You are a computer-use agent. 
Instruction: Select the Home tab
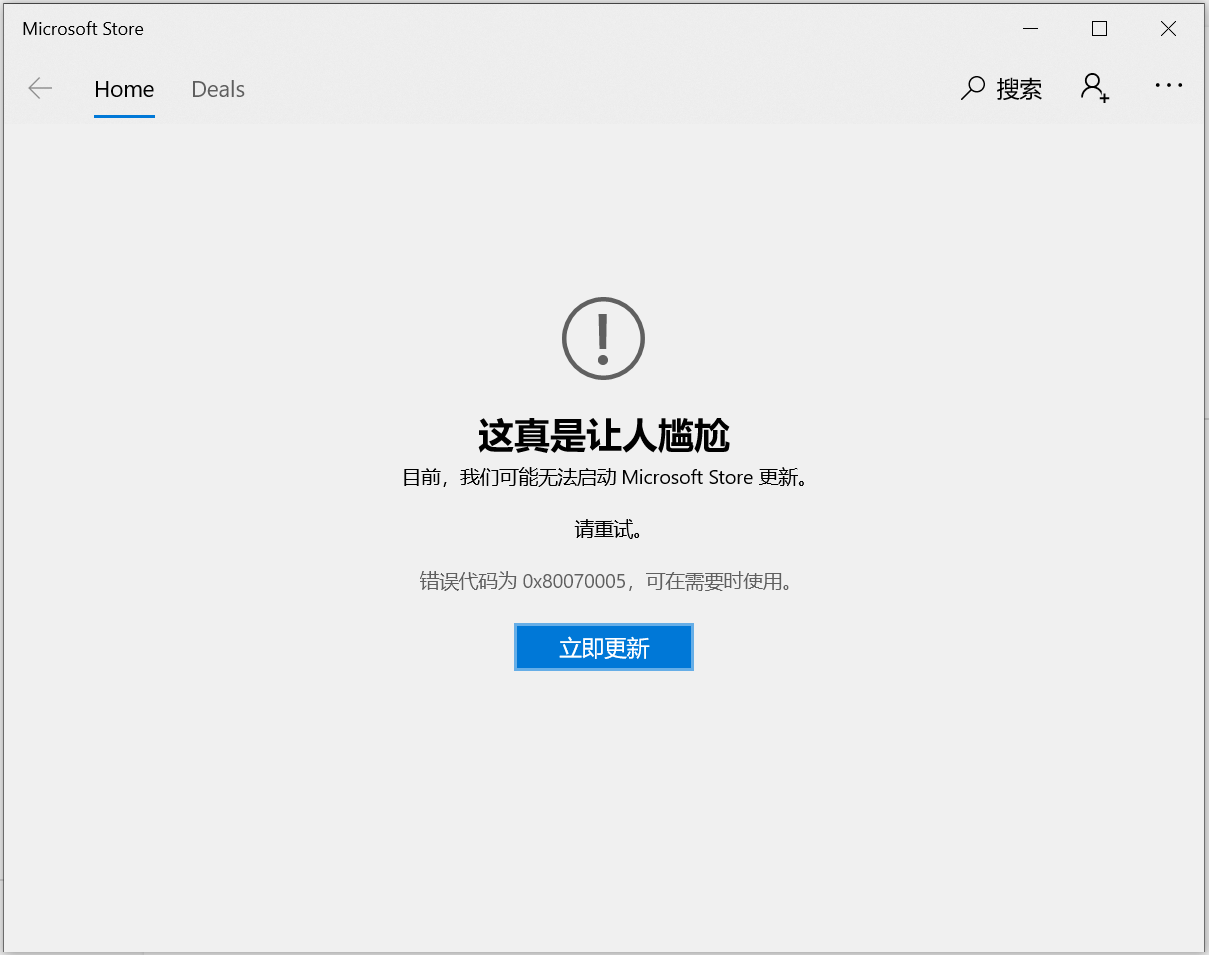[124, 89]
